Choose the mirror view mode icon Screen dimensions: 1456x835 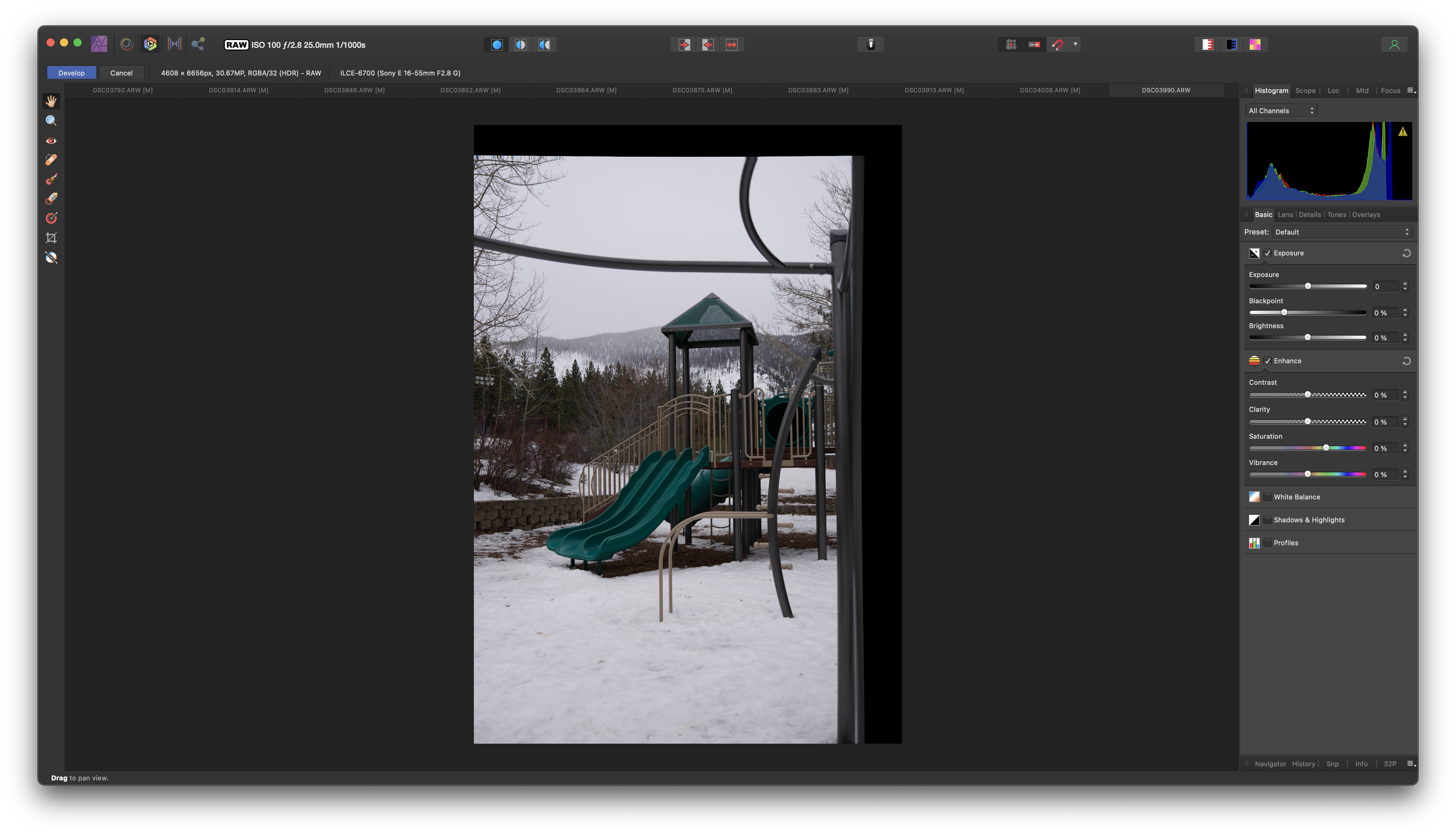544,45
